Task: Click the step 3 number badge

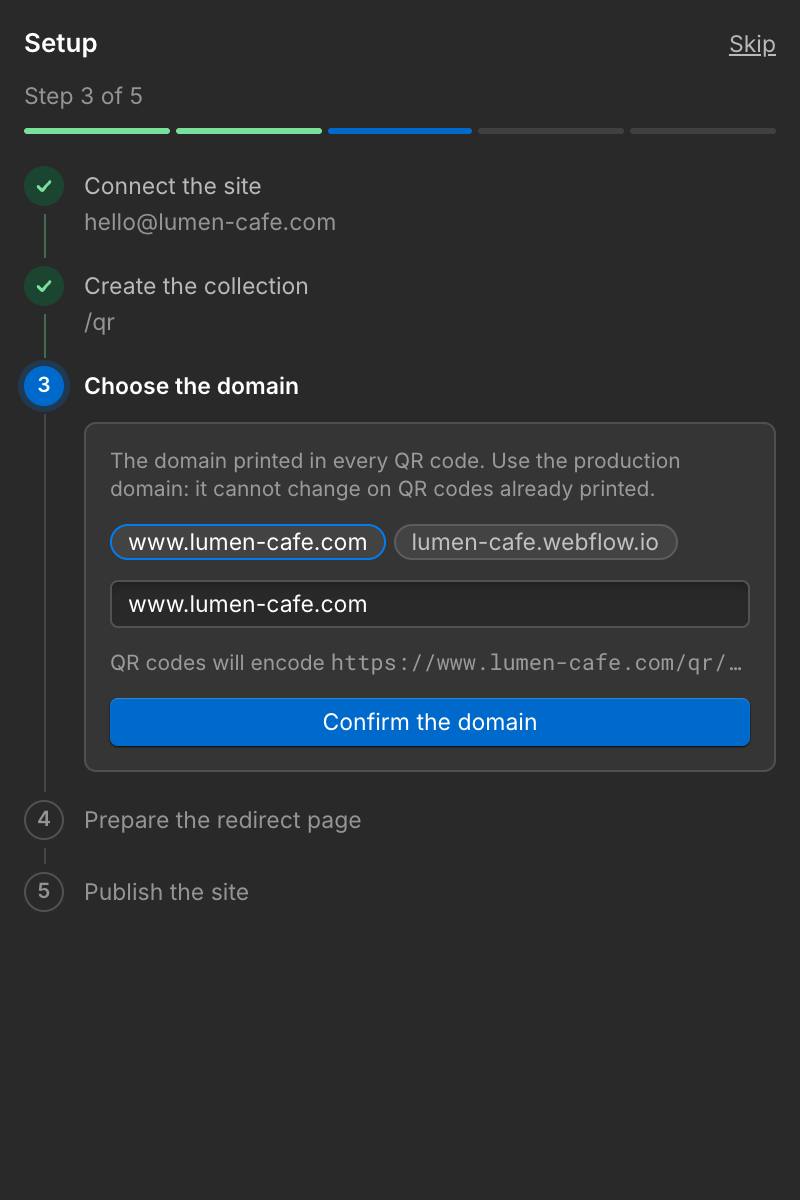Action: pyautogui.click(x=44, y=386)
